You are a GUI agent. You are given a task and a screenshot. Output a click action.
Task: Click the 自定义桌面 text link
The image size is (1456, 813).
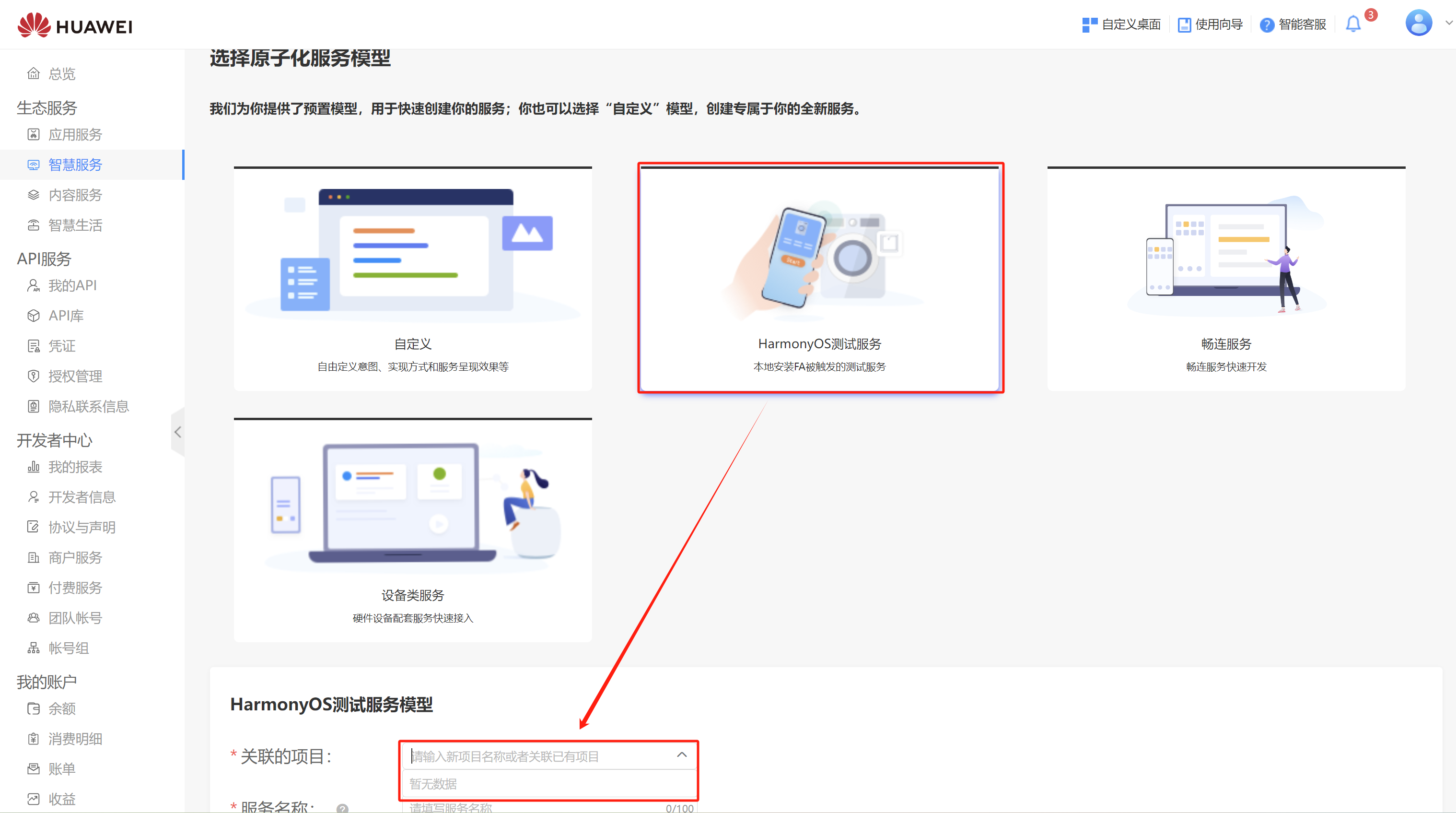(x=1131, y=25)
